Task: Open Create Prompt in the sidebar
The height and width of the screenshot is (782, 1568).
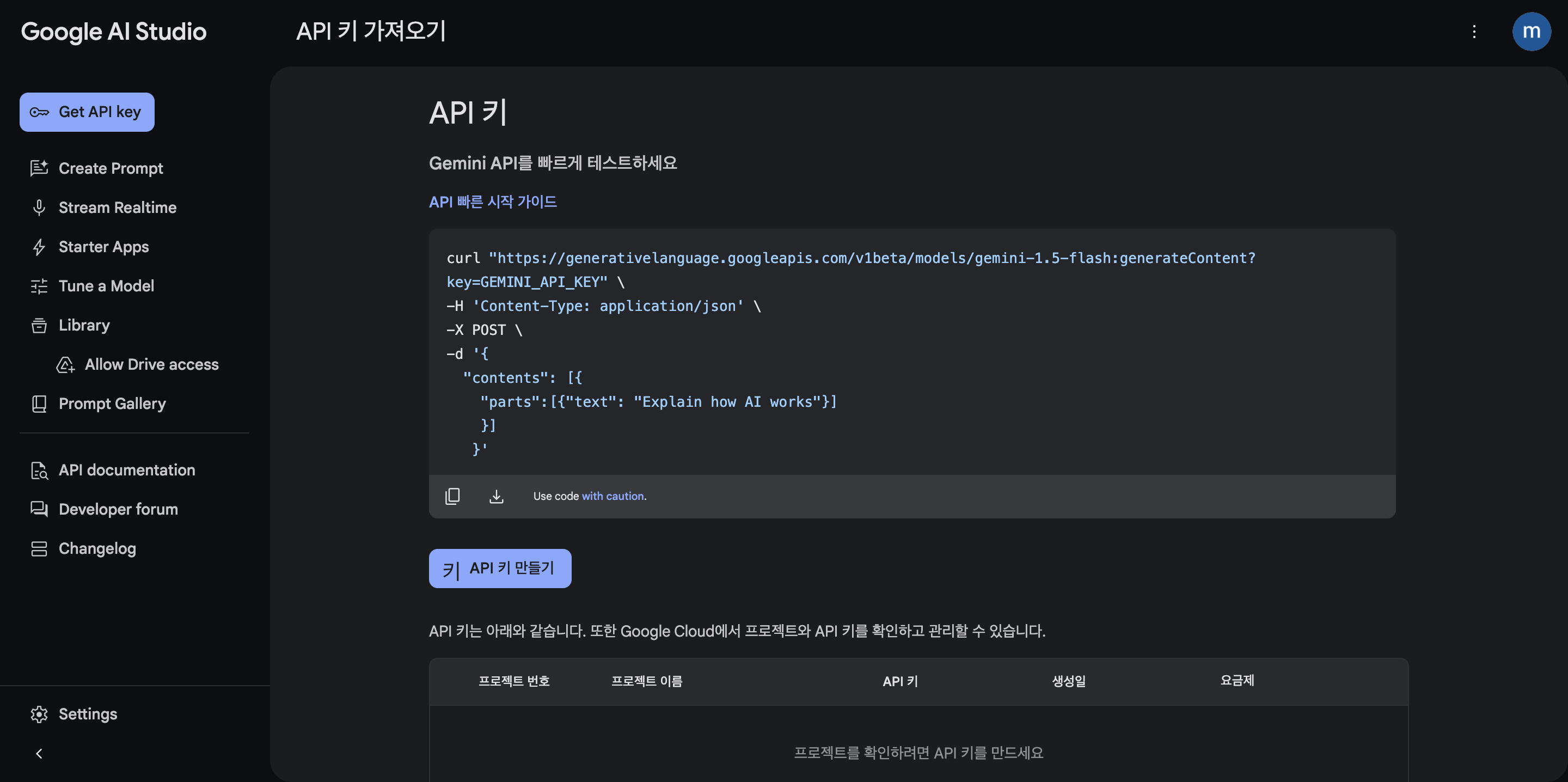Action: click(x=110, y=169)
